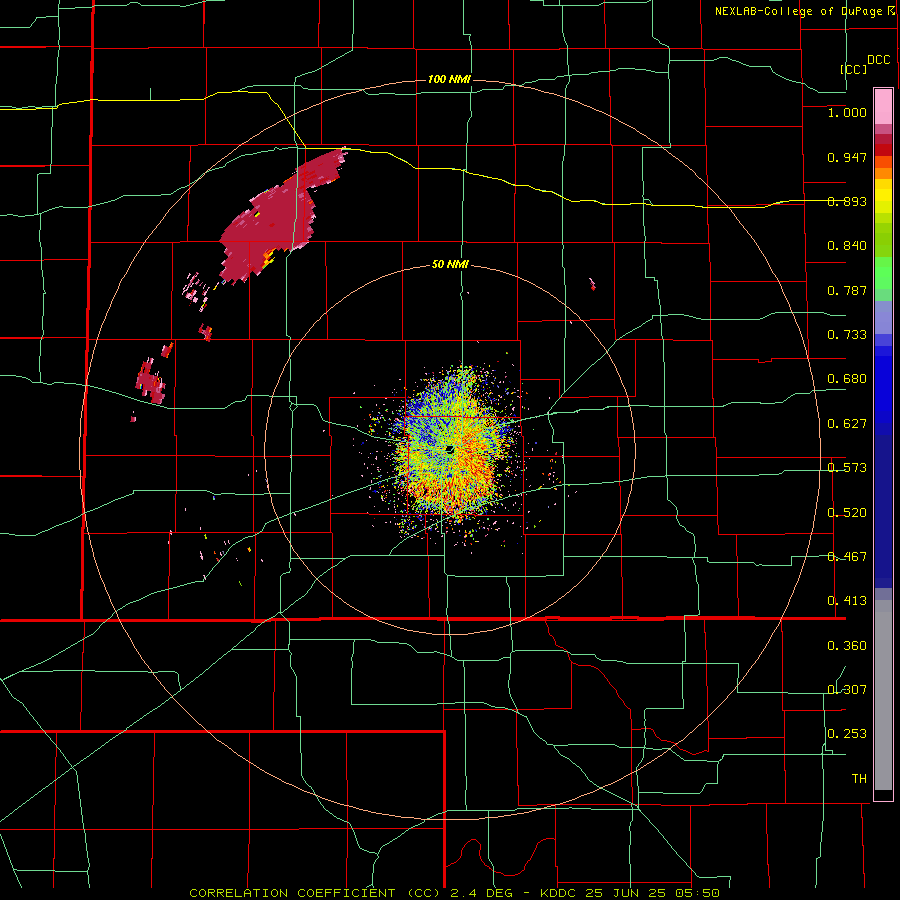Click the 0.627 color scale value

click(x=847, y=424)
